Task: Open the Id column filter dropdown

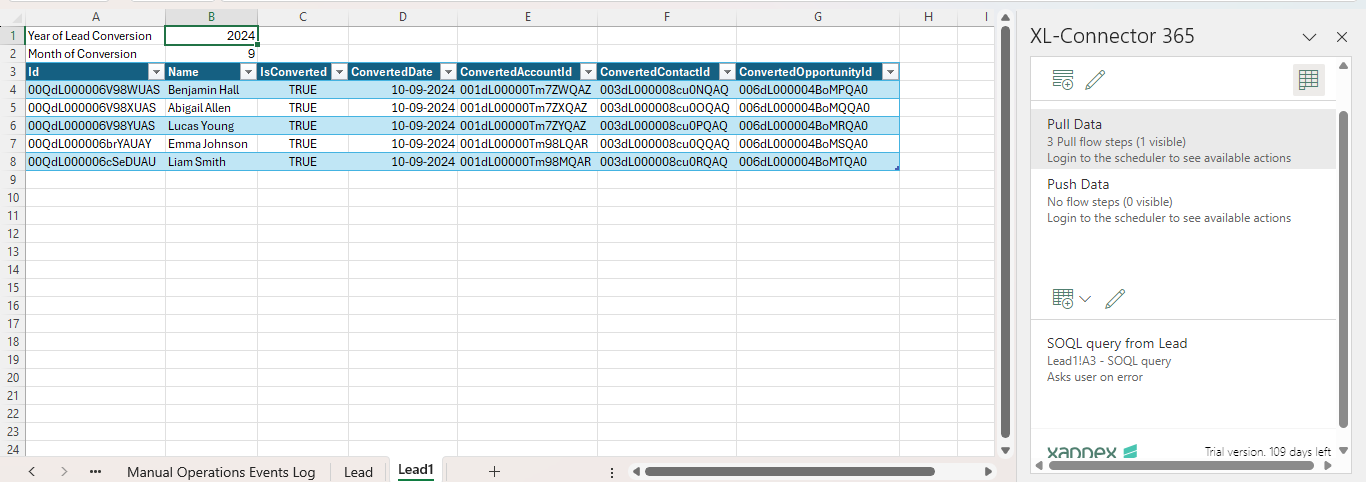Action: (x=155, y=72)
